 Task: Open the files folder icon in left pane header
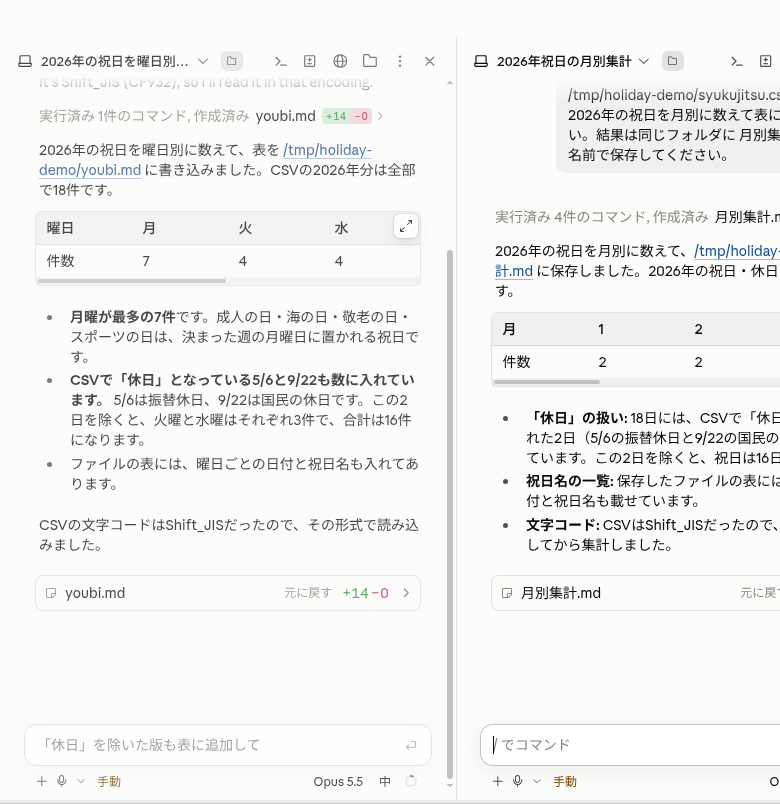[x=370, y=62]
